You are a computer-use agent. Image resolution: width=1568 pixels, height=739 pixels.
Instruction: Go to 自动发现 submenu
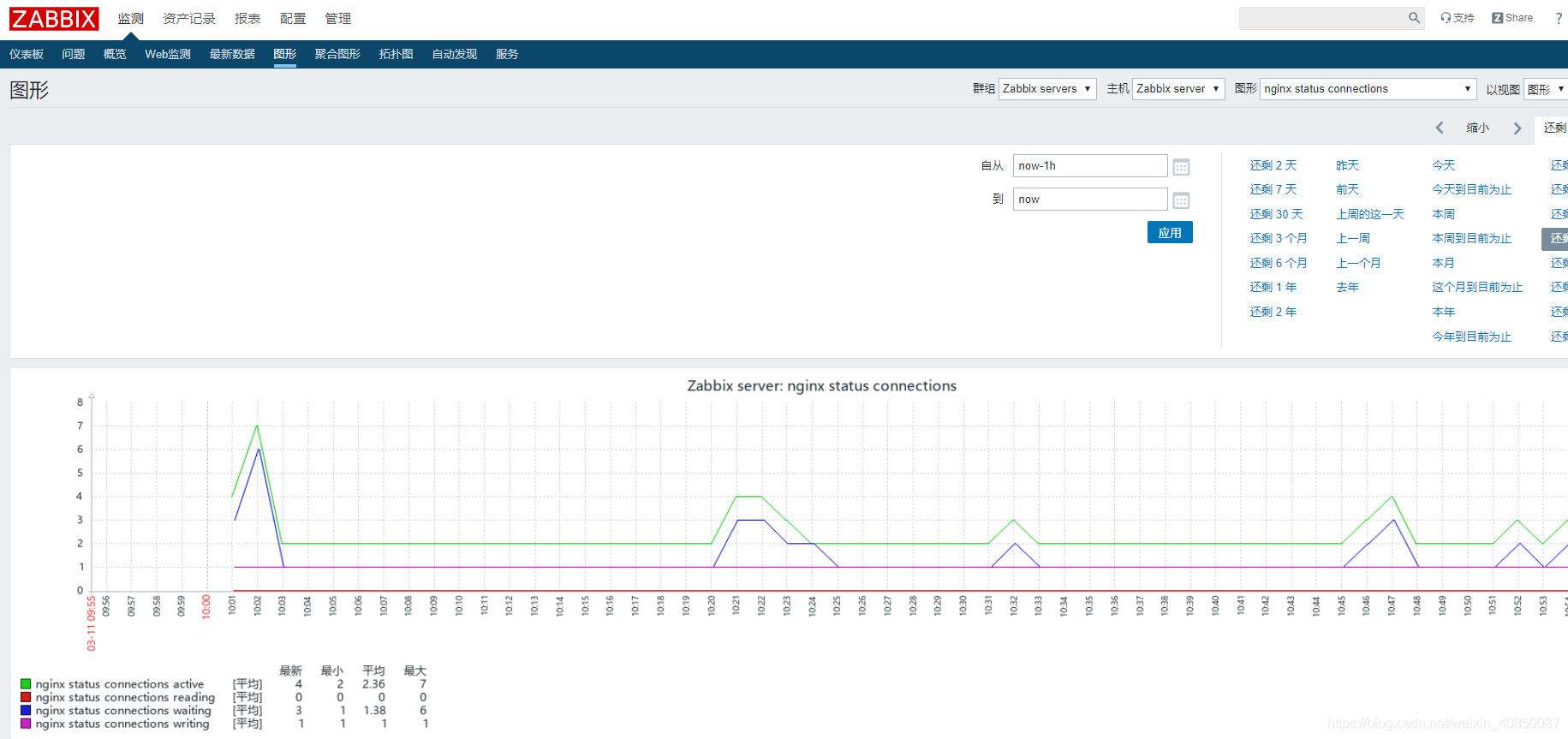click(455, 54)
